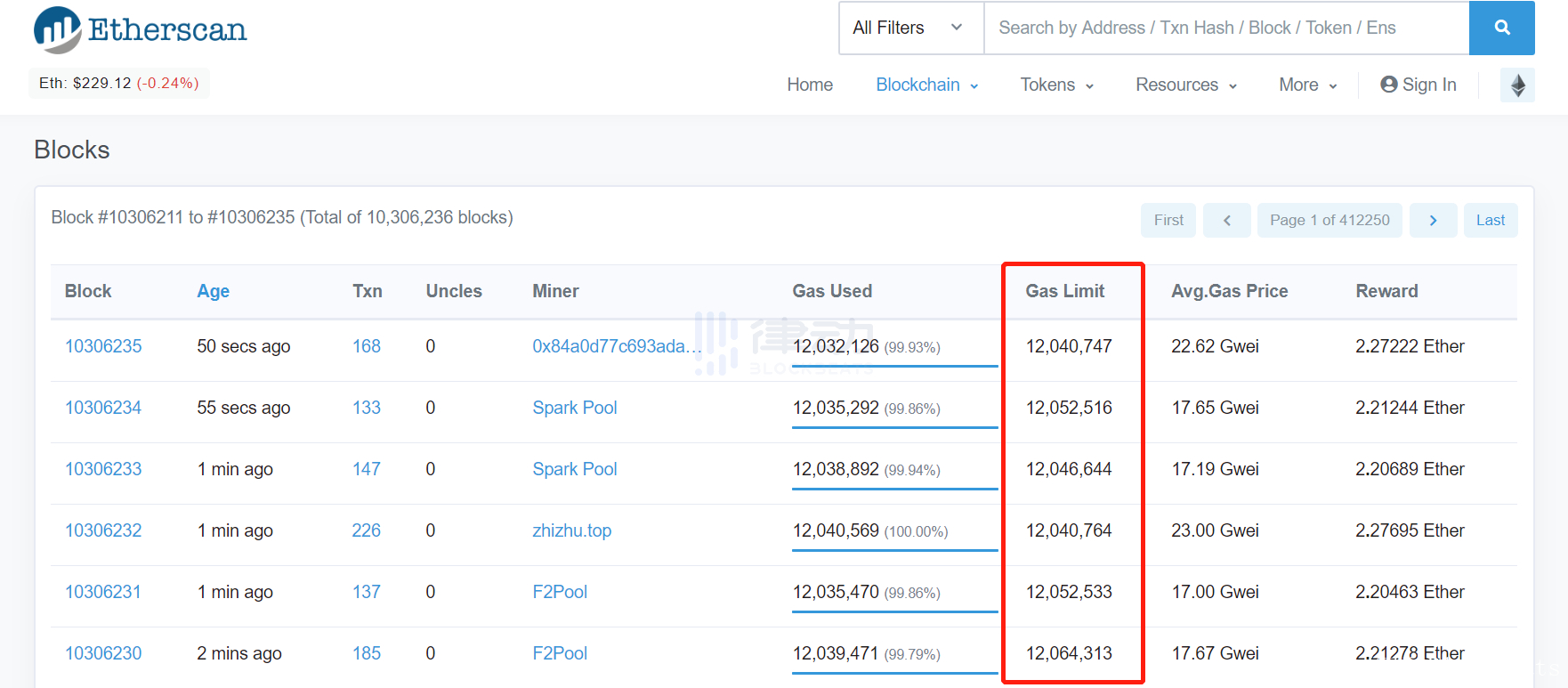This screenshot has width=1568, height=688.
Task: Open the 185 transactions link
Action: 367,653
